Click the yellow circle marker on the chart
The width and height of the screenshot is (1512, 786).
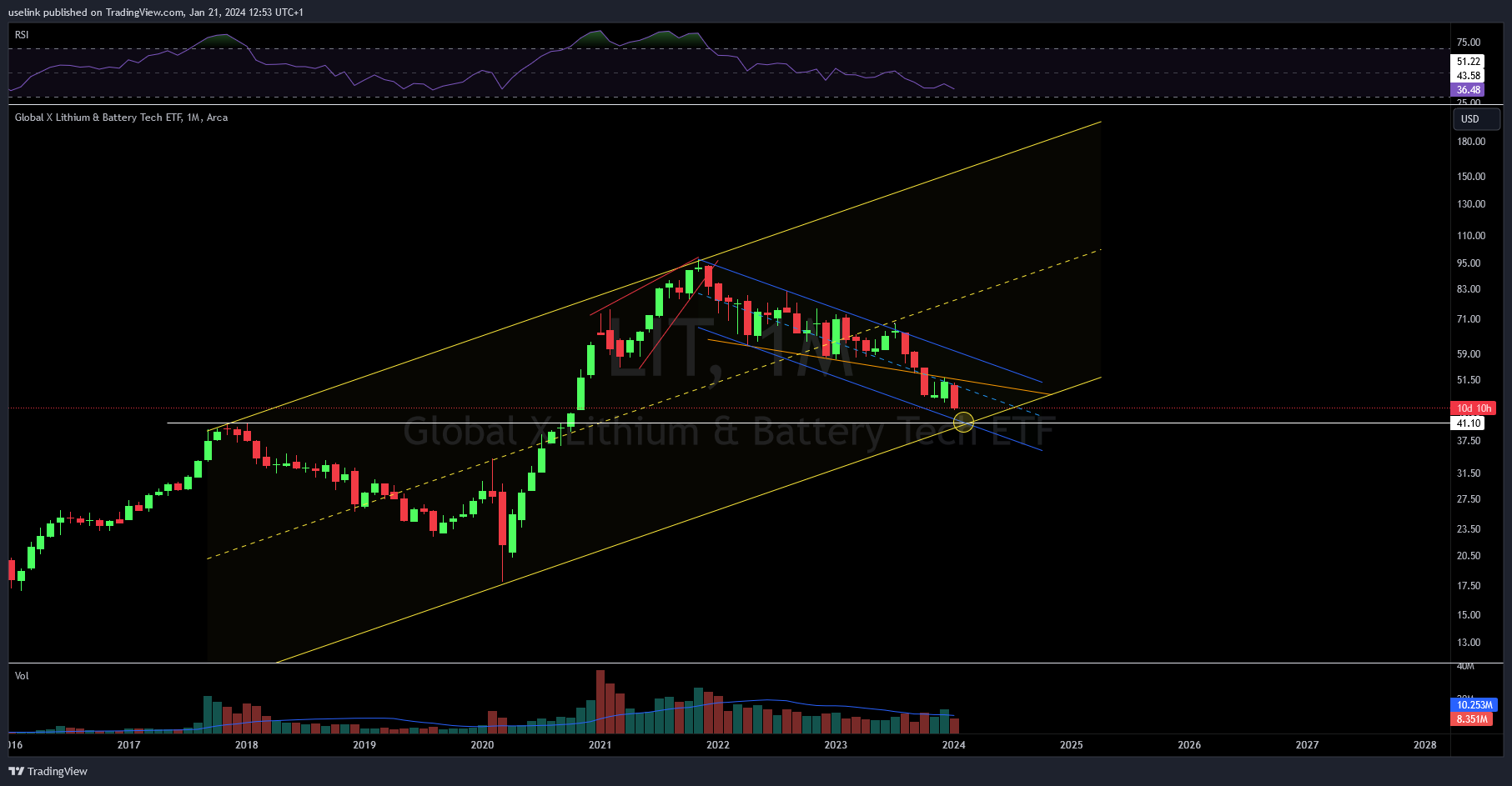click(963, 423)
